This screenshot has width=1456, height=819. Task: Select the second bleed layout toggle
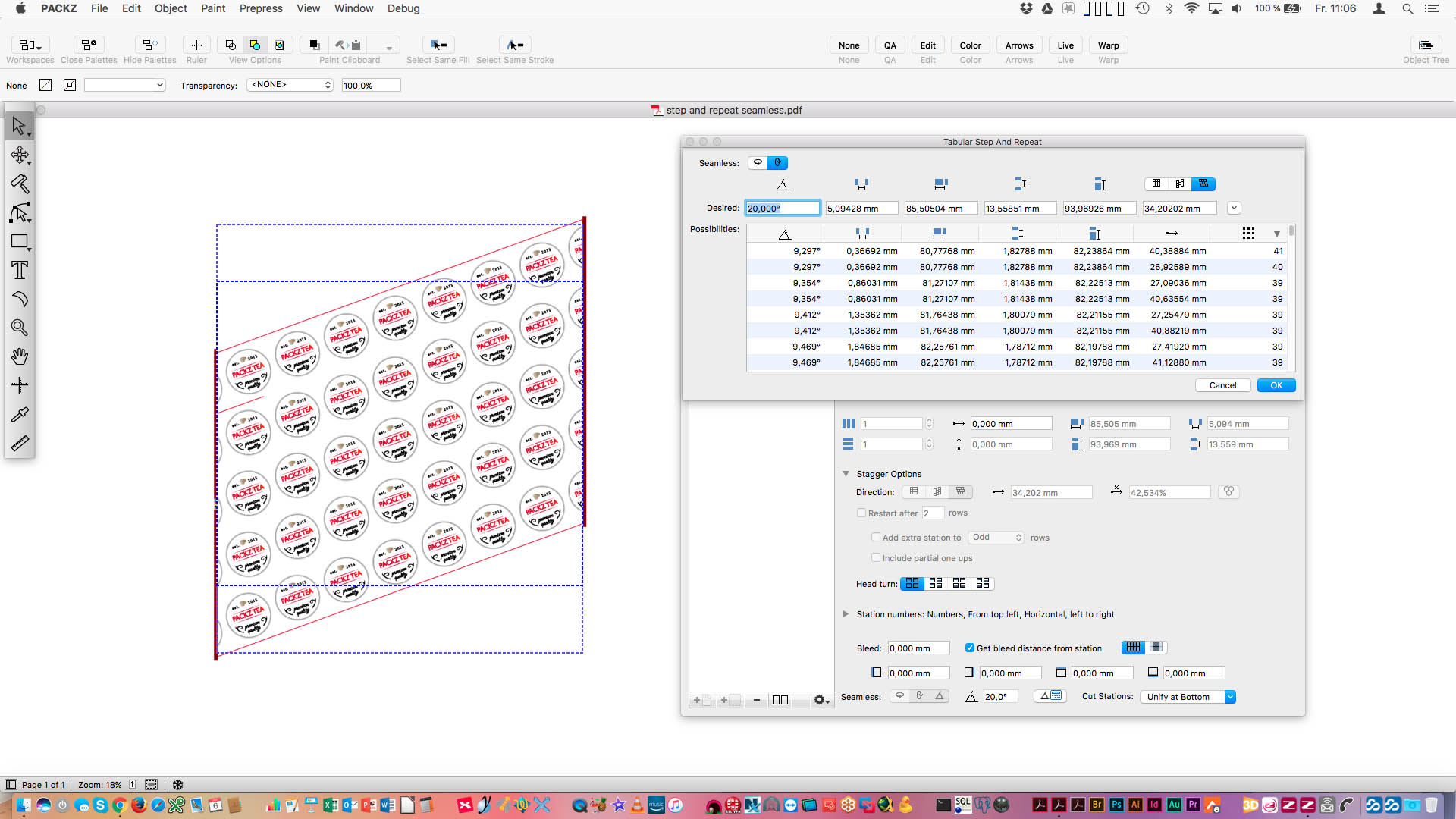click(1156, 648)
